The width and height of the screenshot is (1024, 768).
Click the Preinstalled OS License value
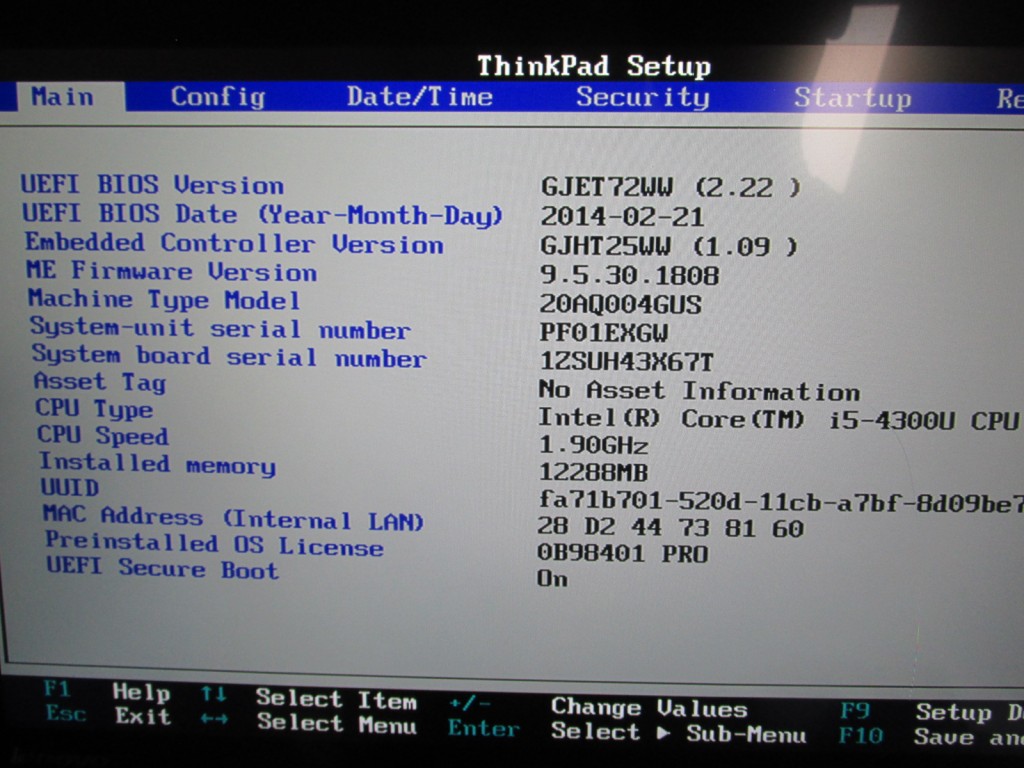point(622,554)
